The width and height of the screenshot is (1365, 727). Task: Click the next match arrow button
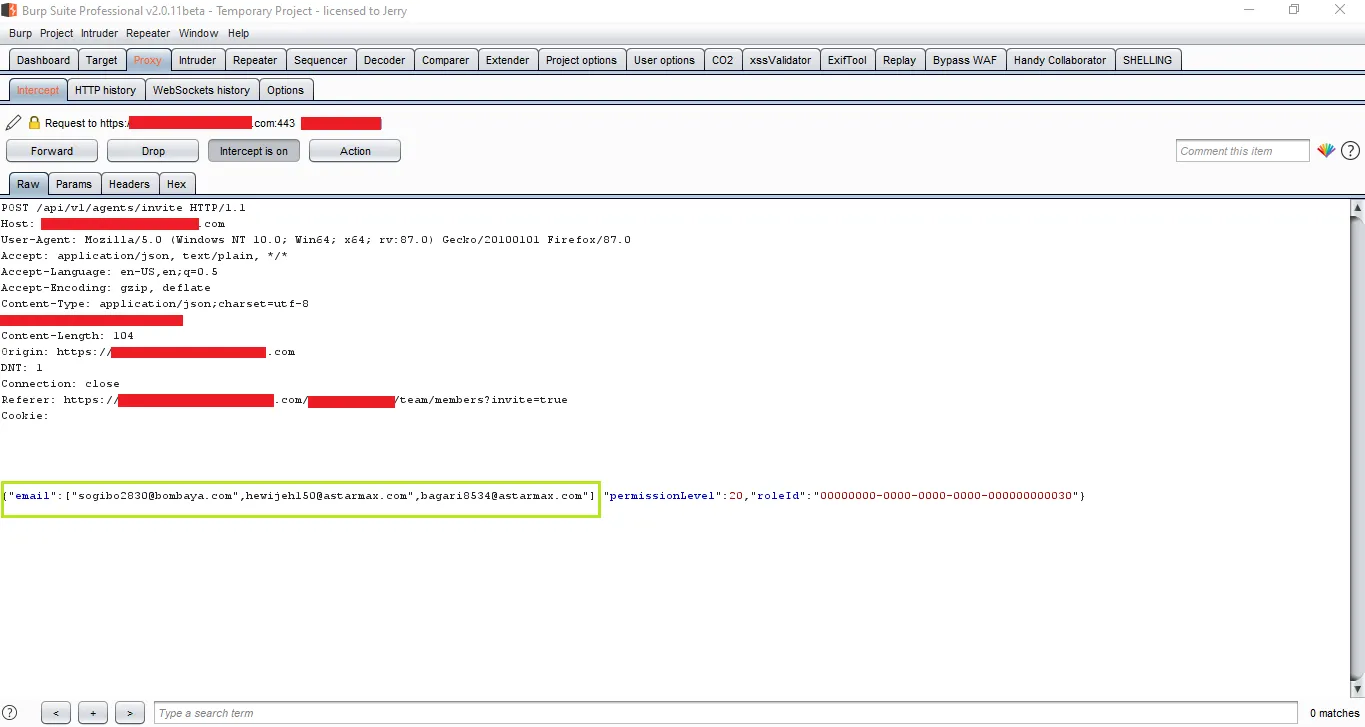click(130, 713)
